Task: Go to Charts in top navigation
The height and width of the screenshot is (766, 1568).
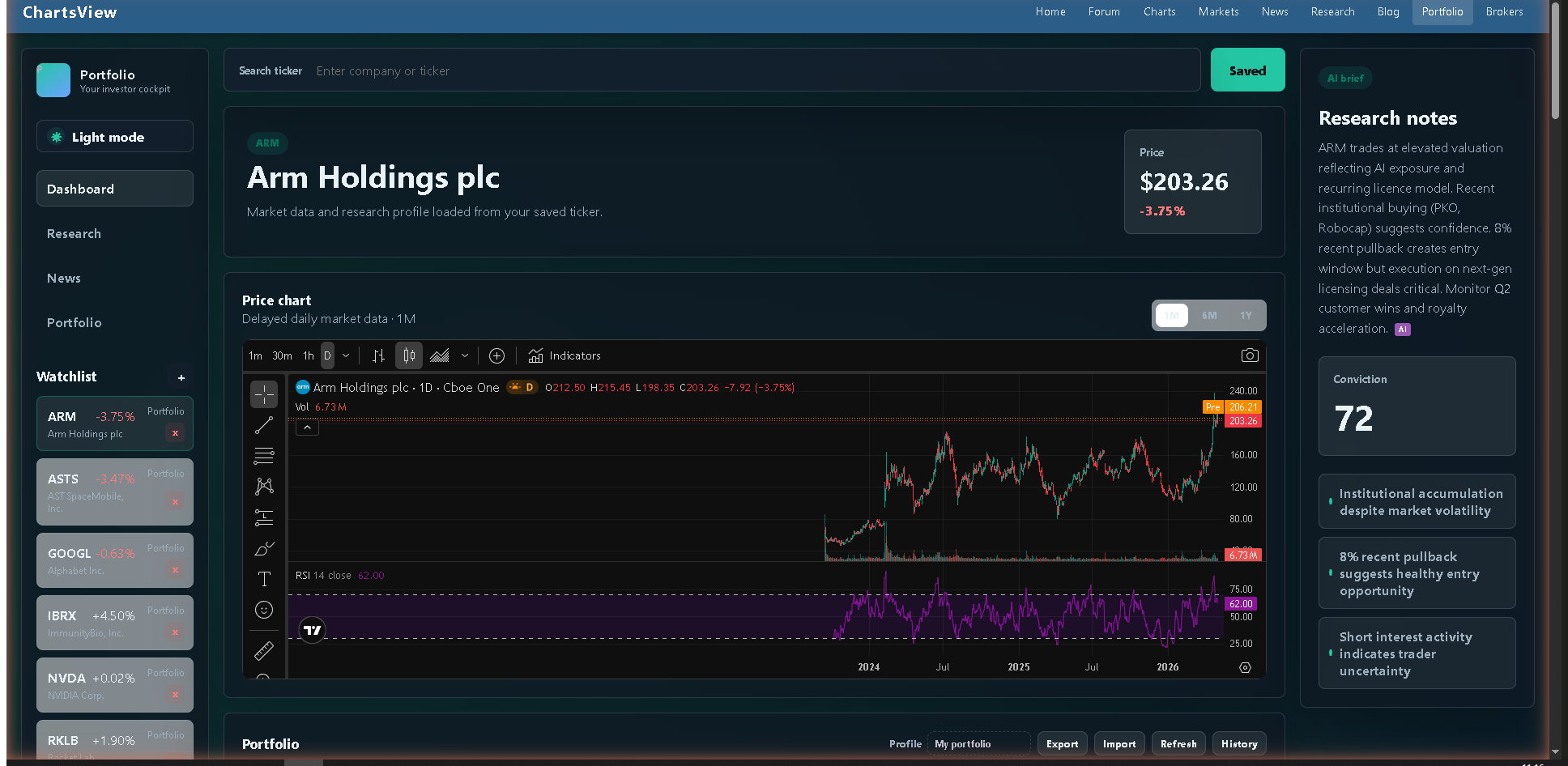Action: pyautogui.click(x=1160, y=12)
